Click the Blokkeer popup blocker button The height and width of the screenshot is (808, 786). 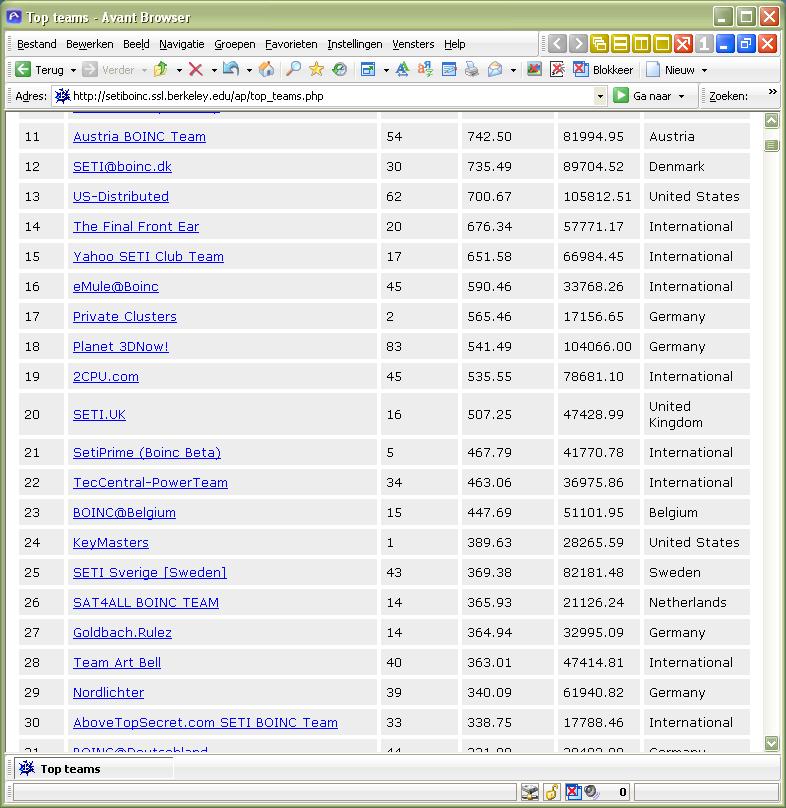coord(603,70)
